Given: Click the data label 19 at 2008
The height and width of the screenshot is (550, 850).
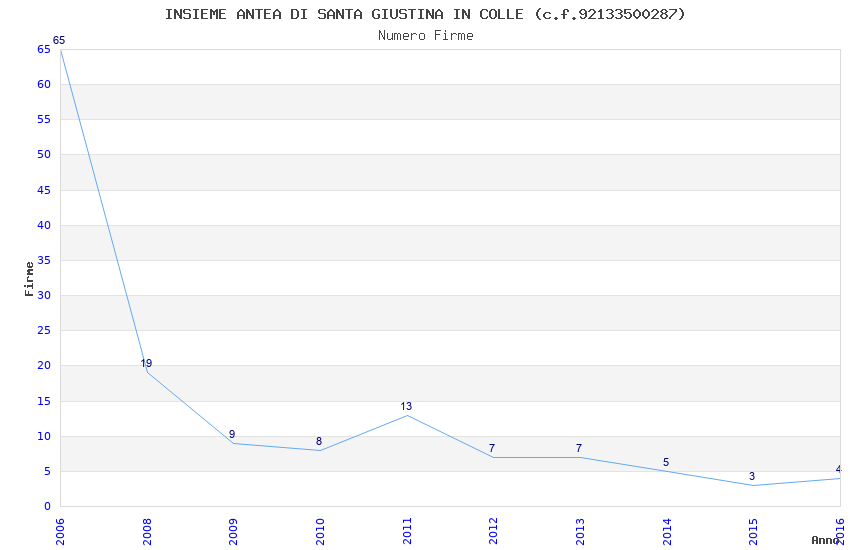Looking at the screenshot, I should point(146,363).
